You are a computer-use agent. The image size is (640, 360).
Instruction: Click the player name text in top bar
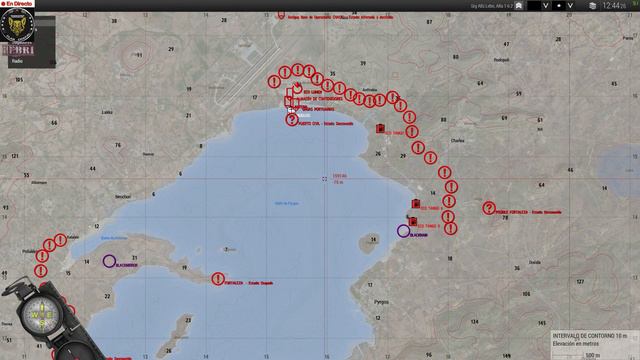point(491,6)
